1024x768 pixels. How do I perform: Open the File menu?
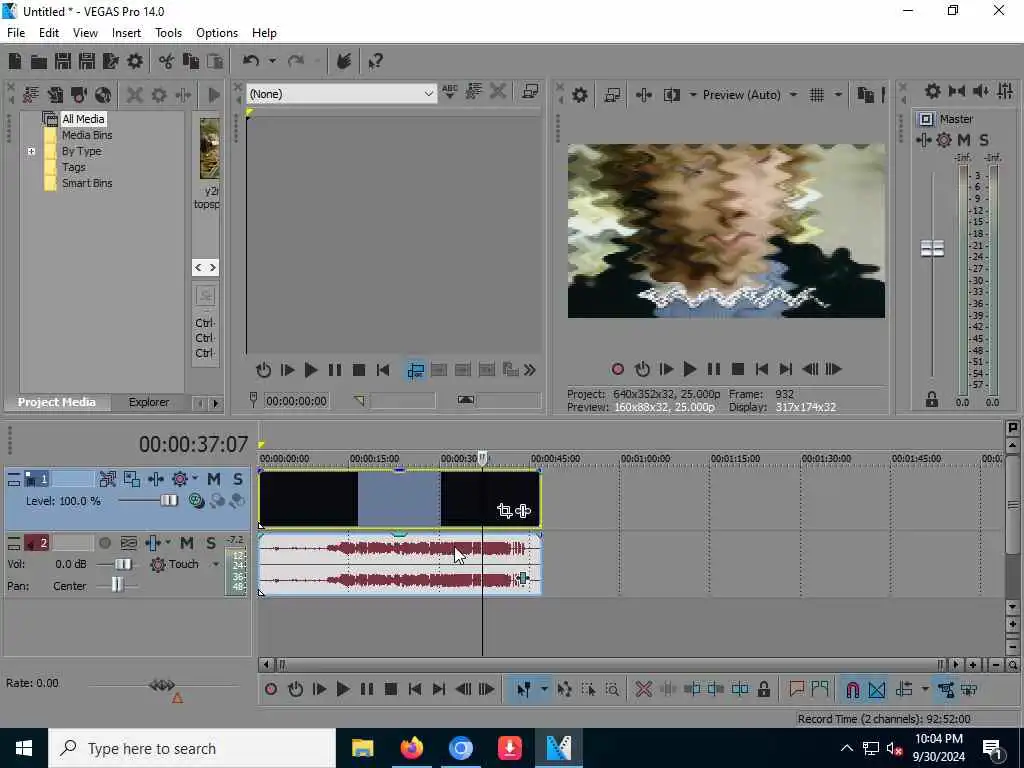click(16, 33)
